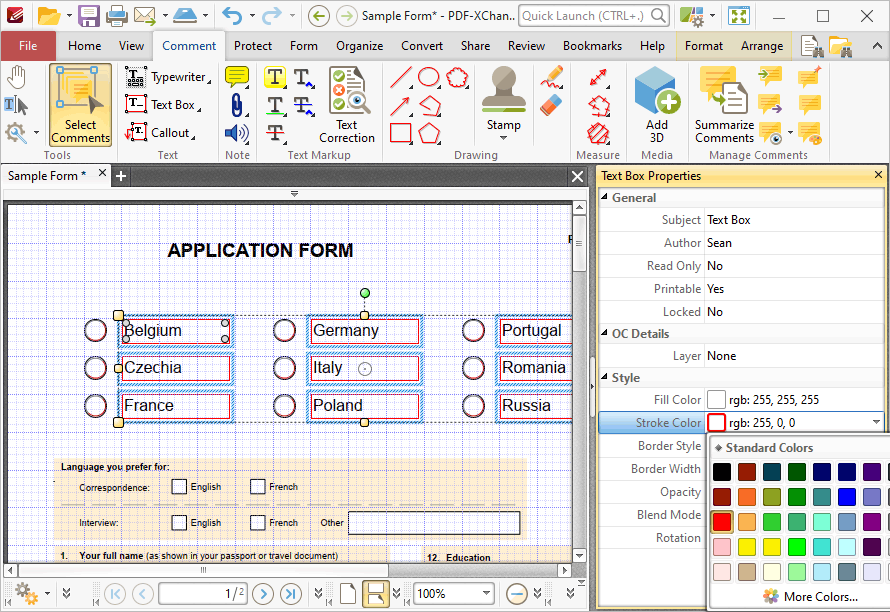Click More Colors... in the palette
This screenshot has width=890, height=612.
[x=811, y=596]
